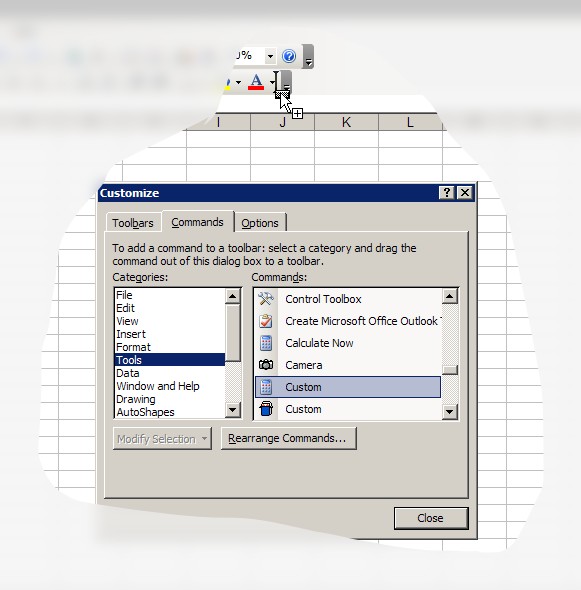This screenshot has width=581, height=590.
Task: Switch to the Commands tab
Action: 198,222
